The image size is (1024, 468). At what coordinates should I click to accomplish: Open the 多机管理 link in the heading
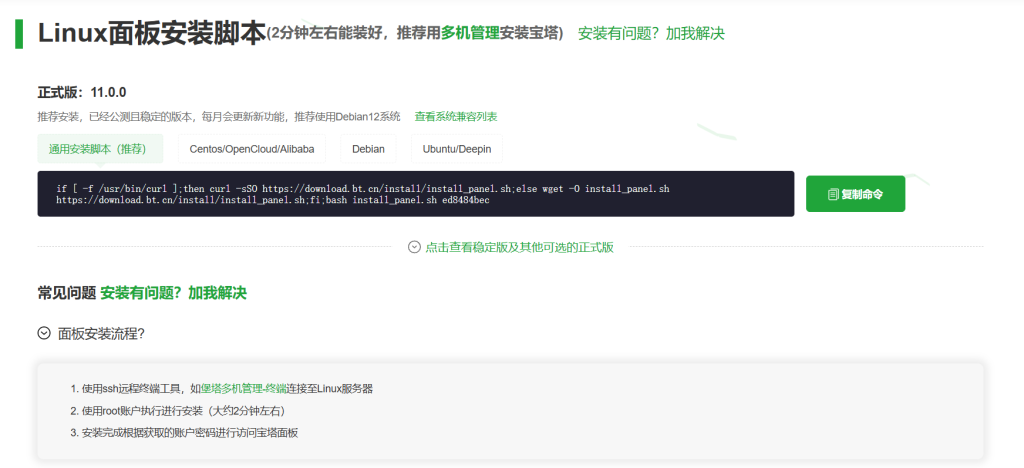tap(470, 33)
